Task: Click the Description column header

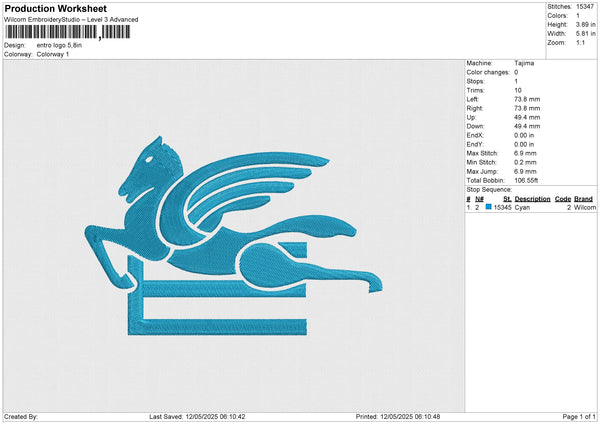Action: tap(532, 199)
